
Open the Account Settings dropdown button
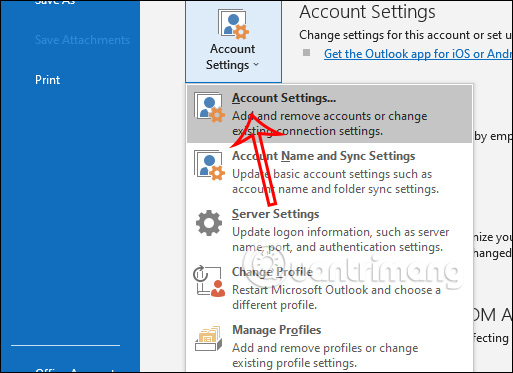233,41
